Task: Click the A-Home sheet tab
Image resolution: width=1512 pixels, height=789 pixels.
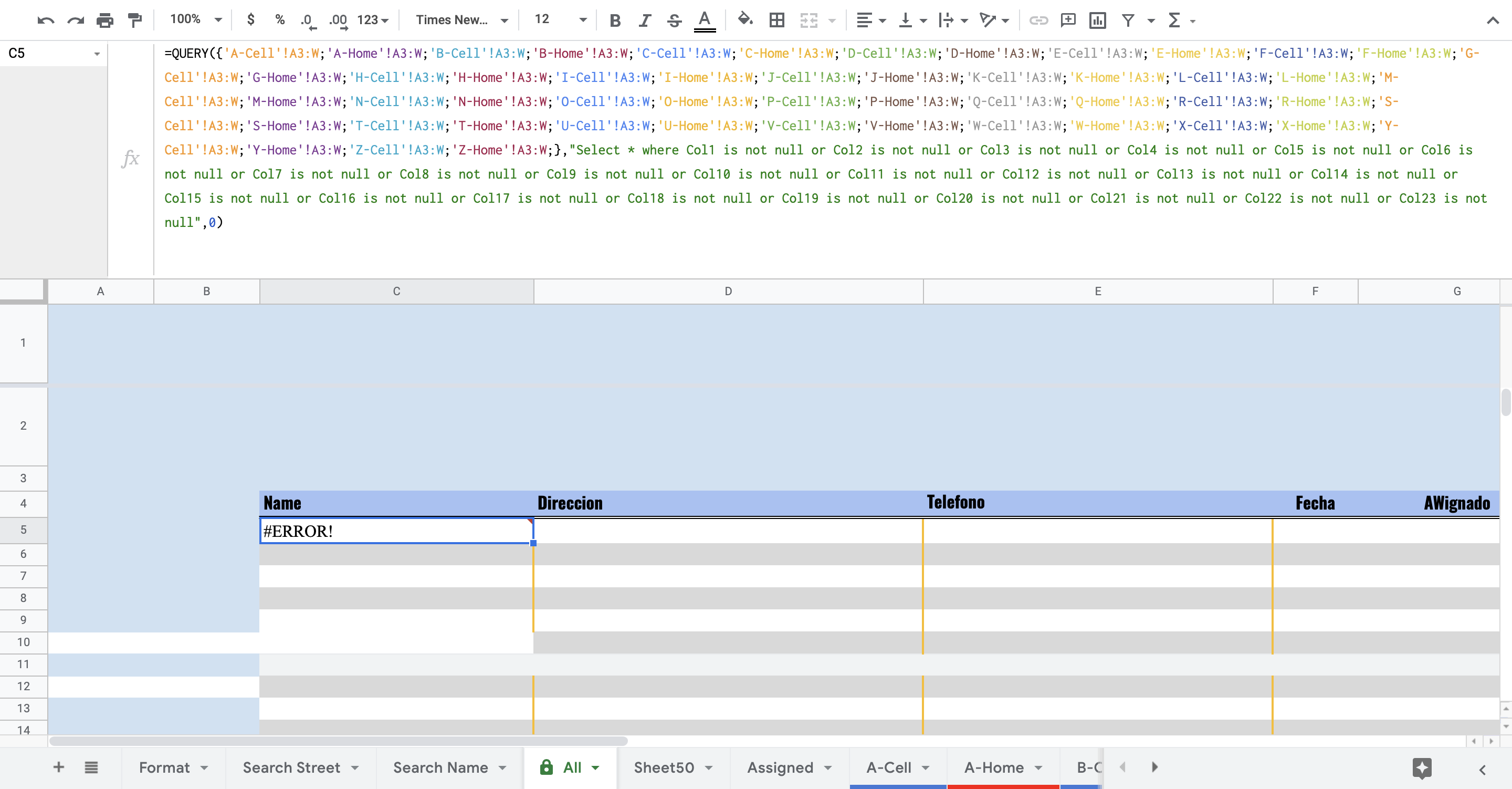Action: [x=993, y=767]
